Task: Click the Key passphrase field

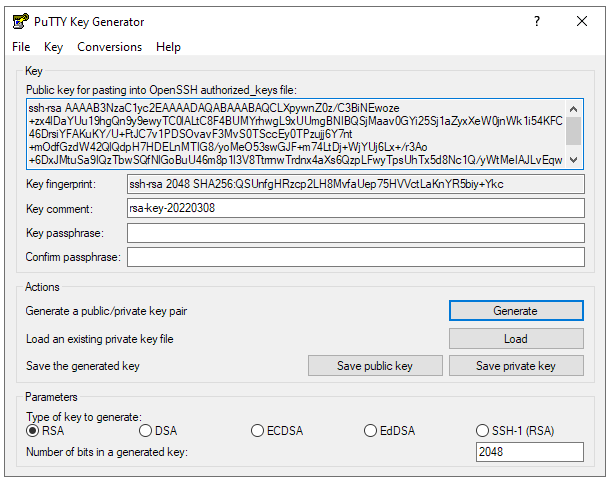Action: (356, 233)
